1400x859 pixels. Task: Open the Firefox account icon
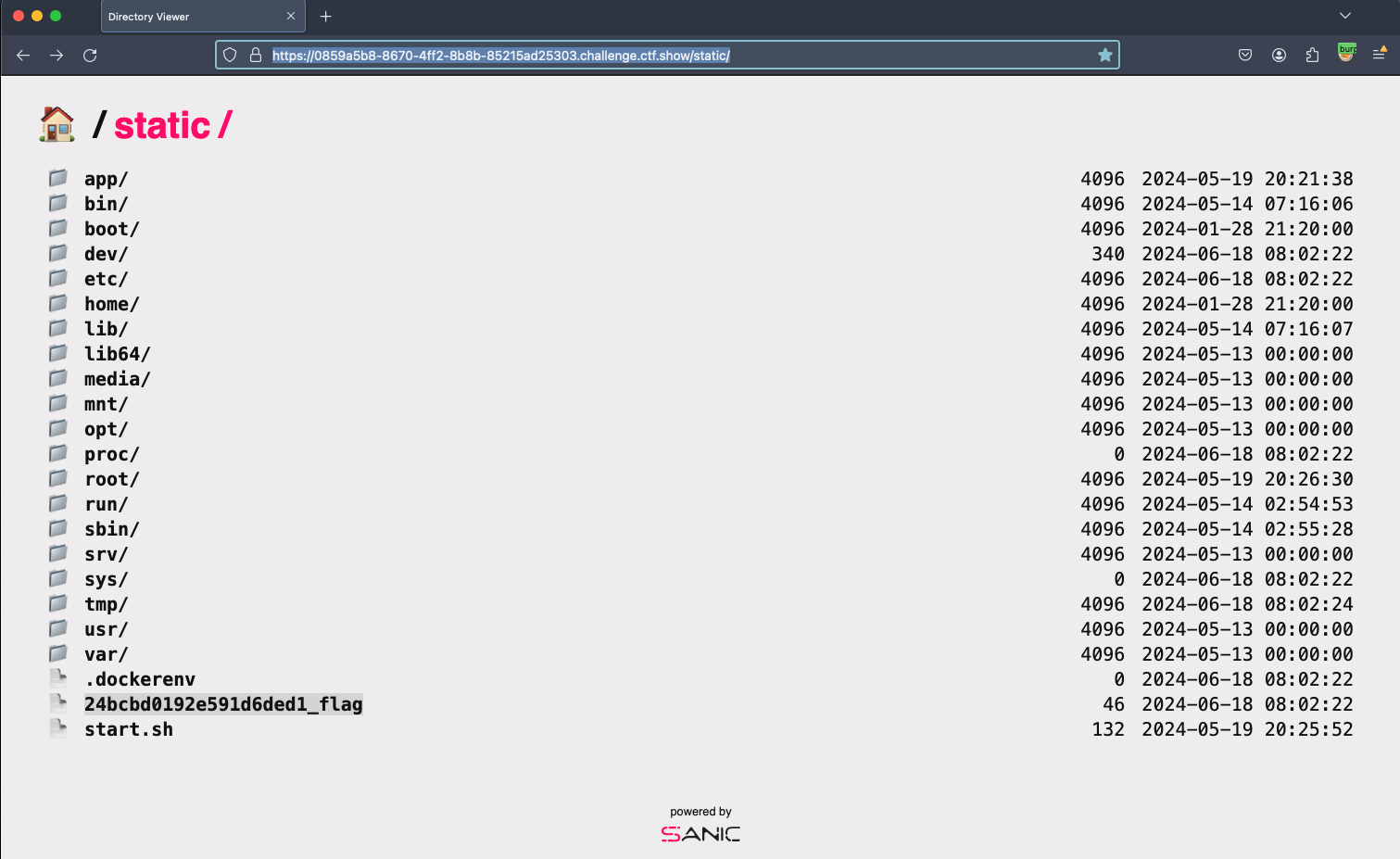pos(1279,56)
